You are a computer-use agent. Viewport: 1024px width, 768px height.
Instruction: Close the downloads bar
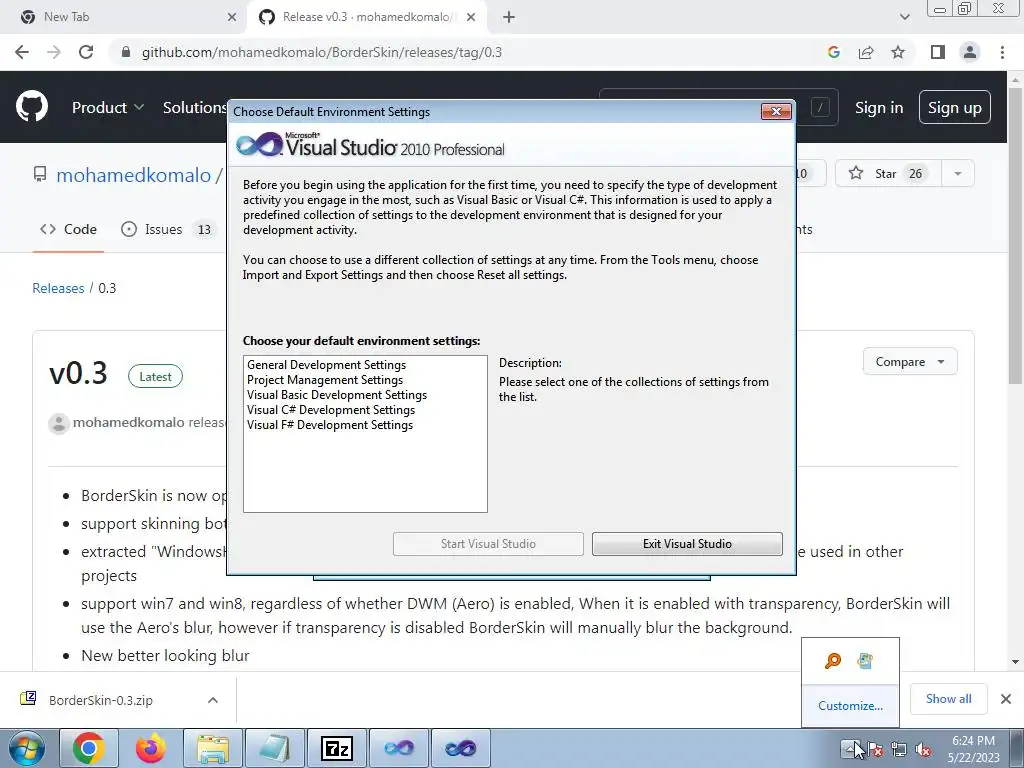1006,699
